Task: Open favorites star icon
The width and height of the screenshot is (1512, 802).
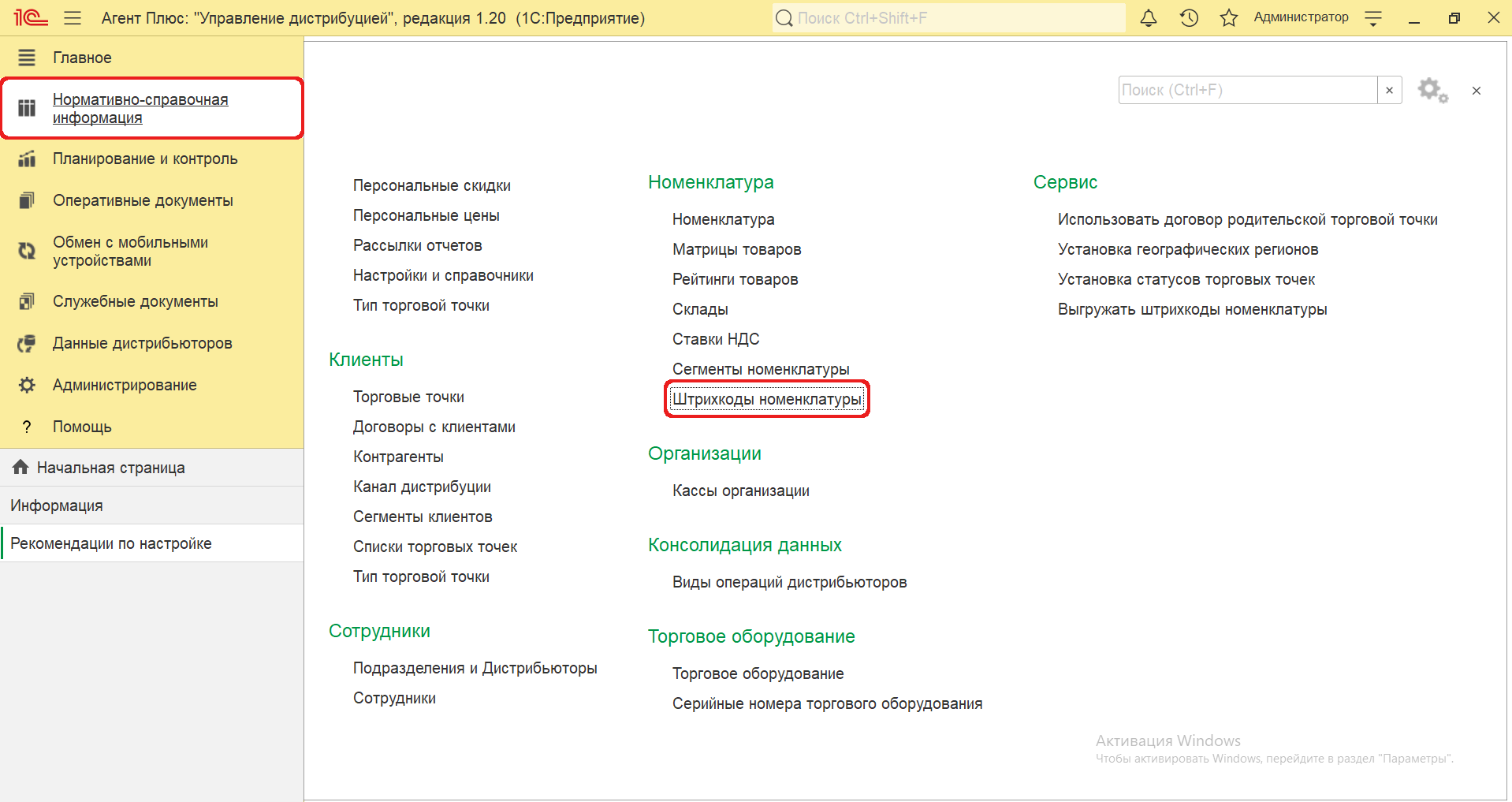Action: 1228,18
